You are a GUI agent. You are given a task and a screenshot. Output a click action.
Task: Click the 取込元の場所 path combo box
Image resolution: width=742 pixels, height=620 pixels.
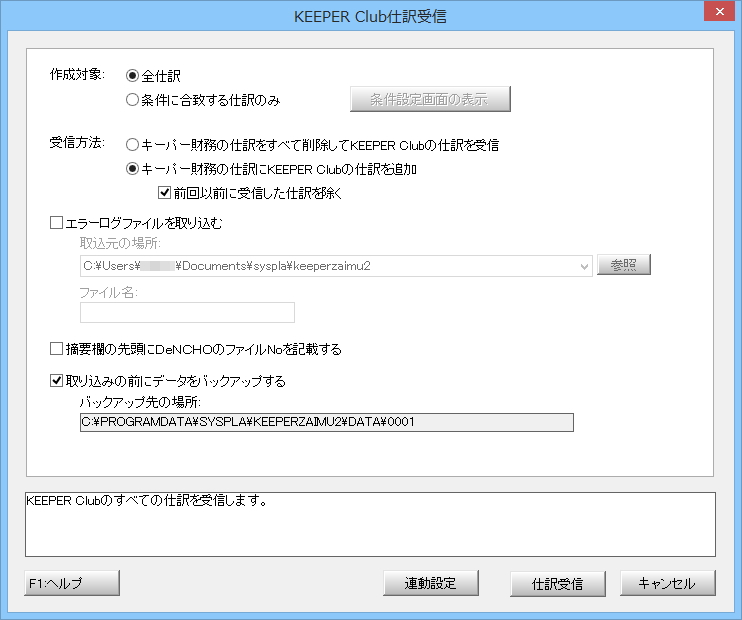(336, 266)
